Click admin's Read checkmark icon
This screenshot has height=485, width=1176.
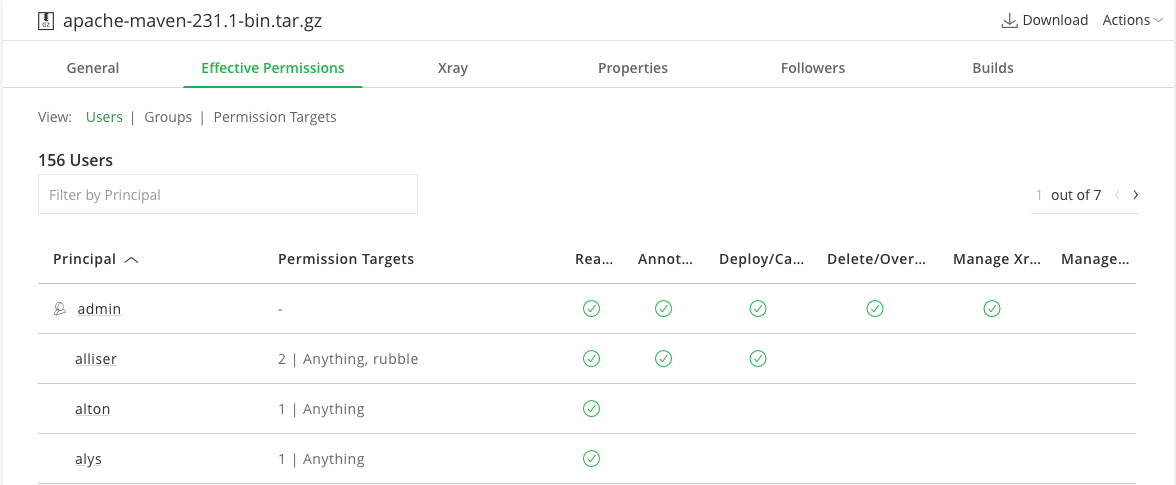click(591, 308)
